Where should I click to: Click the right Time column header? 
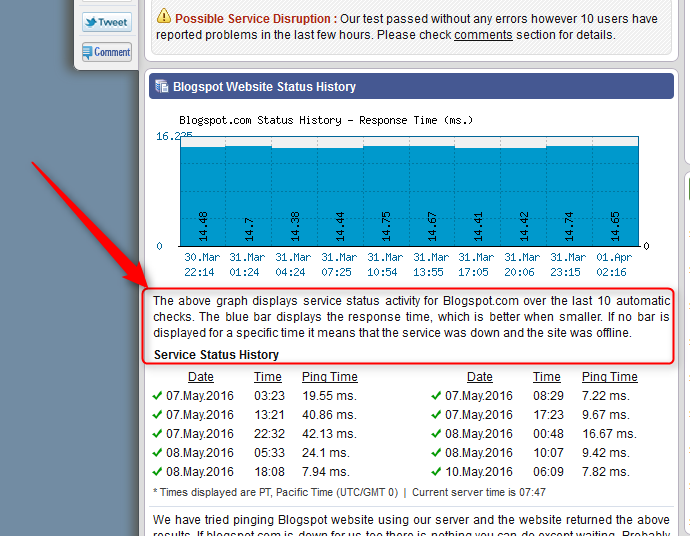coord(547,377)
